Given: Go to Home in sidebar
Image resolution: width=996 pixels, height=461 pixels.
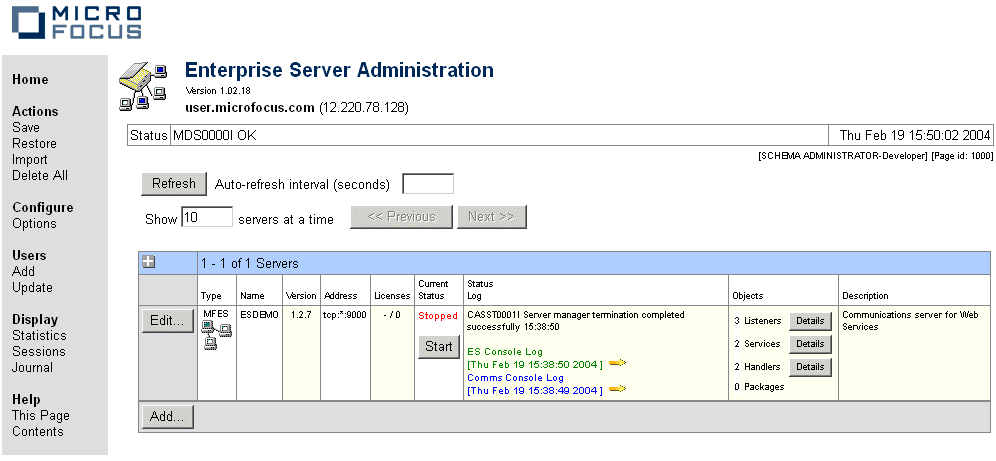Looking at the screenshot, I should pos(30,79).
